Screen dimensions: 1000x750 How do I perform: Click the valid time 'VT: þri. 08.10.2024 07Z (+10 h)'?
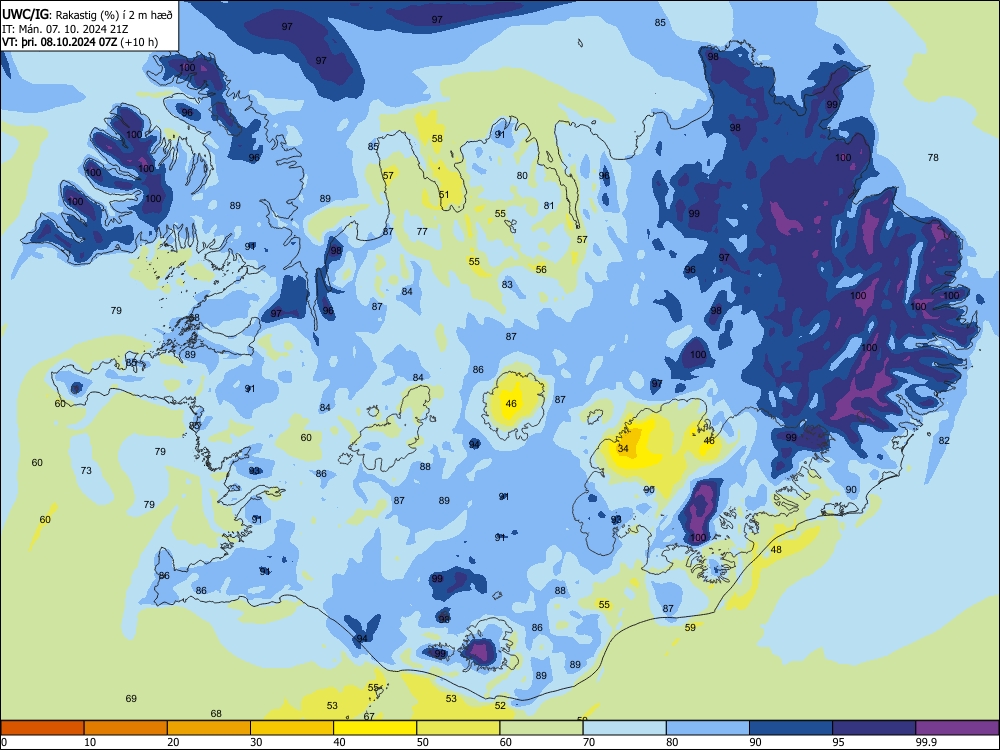[x=80, y=42]
